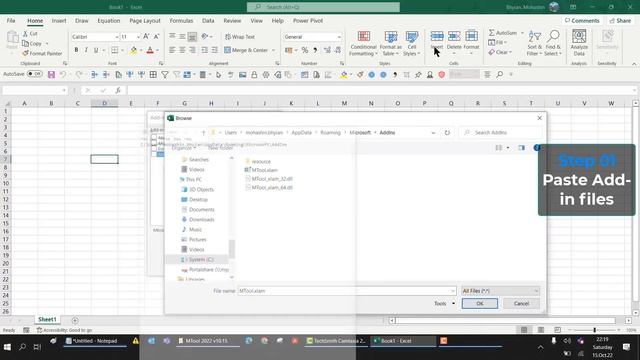Open the Tools dropdown in Browse dialog
This screenshot has width=640, height=360.
pos(444,303)
